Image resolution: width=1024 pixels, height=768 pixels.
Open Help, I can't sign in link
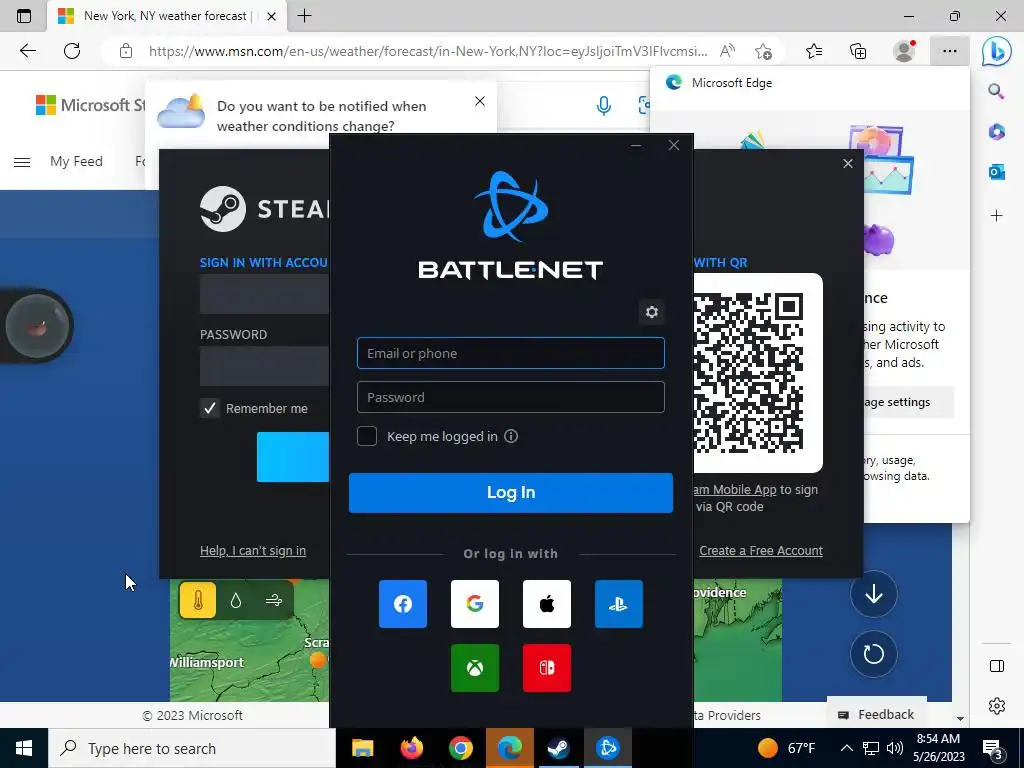coord(253,551)
